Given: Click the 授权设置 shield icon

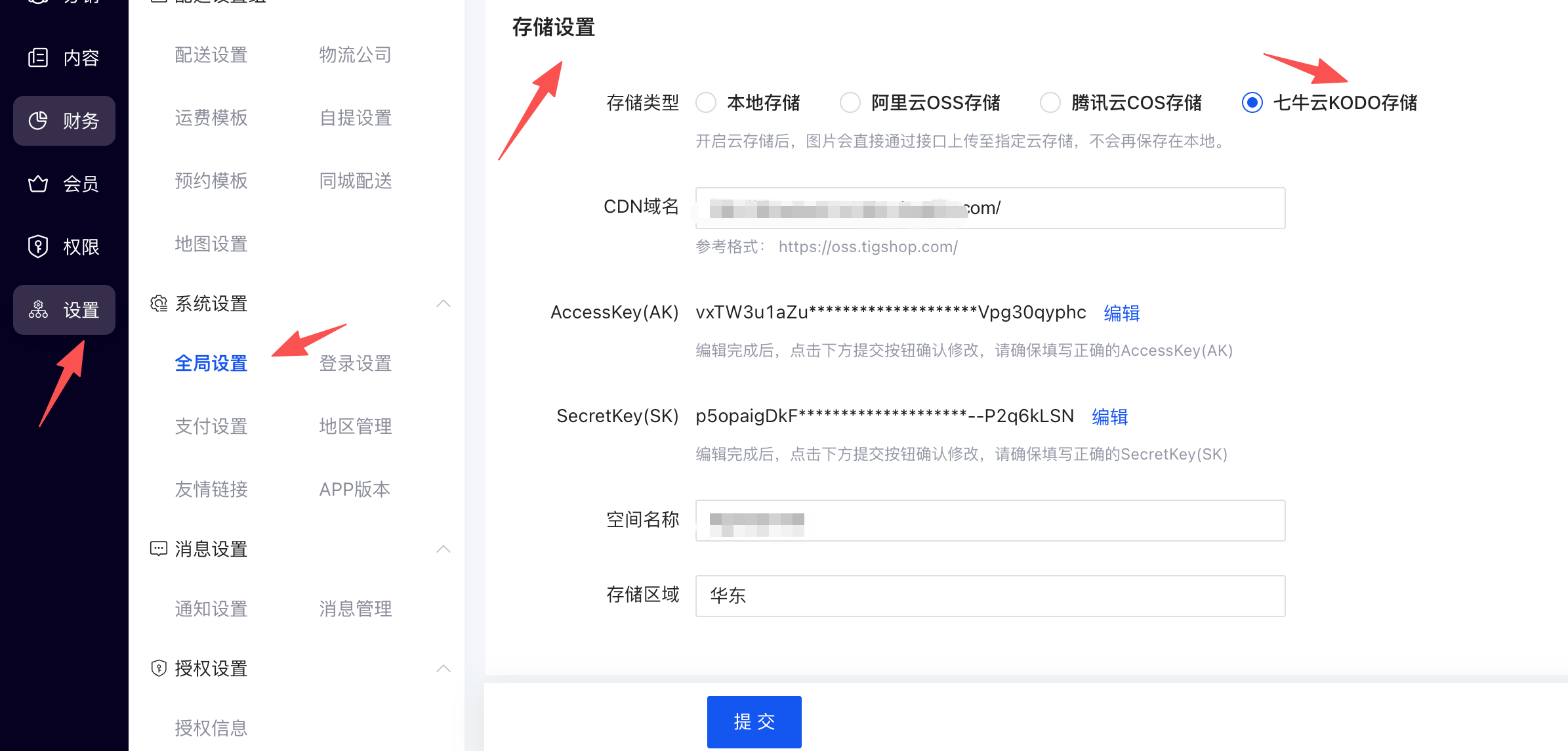Looking at the screenshot, I should [x=159, y=668].
